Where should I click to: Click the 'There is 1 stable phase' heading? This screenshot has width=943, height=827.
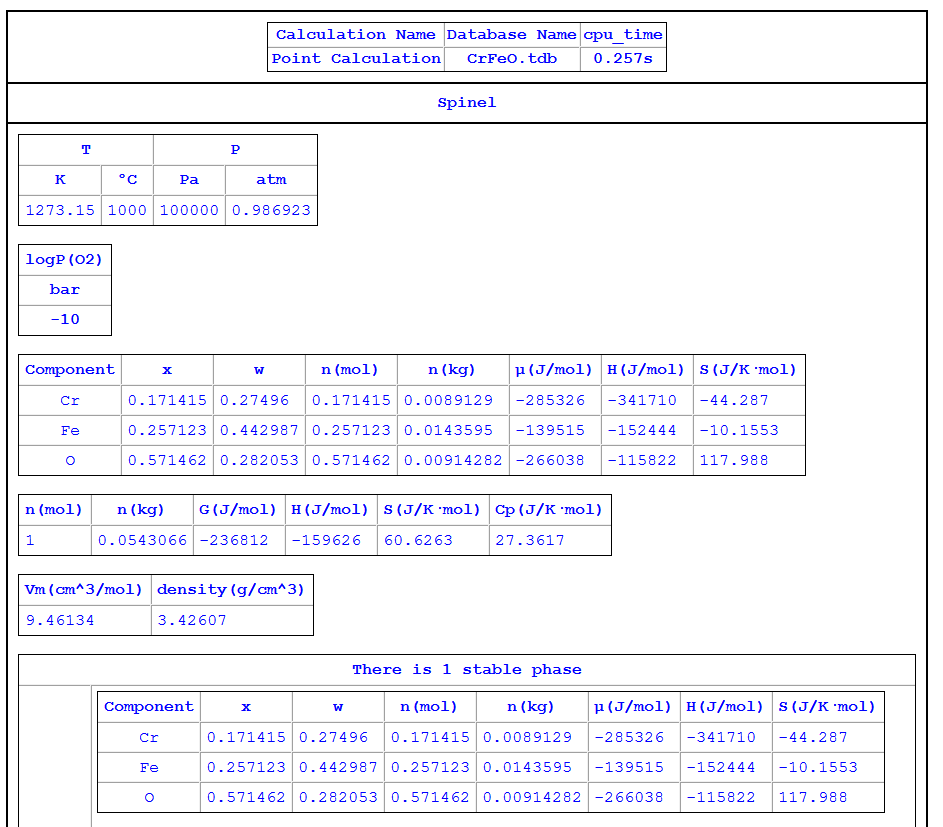click(x=466, y=670)
